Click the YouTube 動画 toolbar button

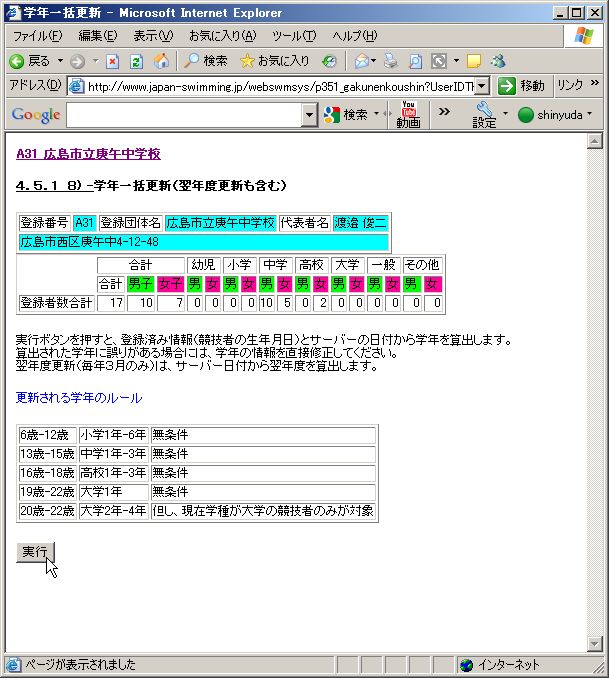tap(408, 114)
